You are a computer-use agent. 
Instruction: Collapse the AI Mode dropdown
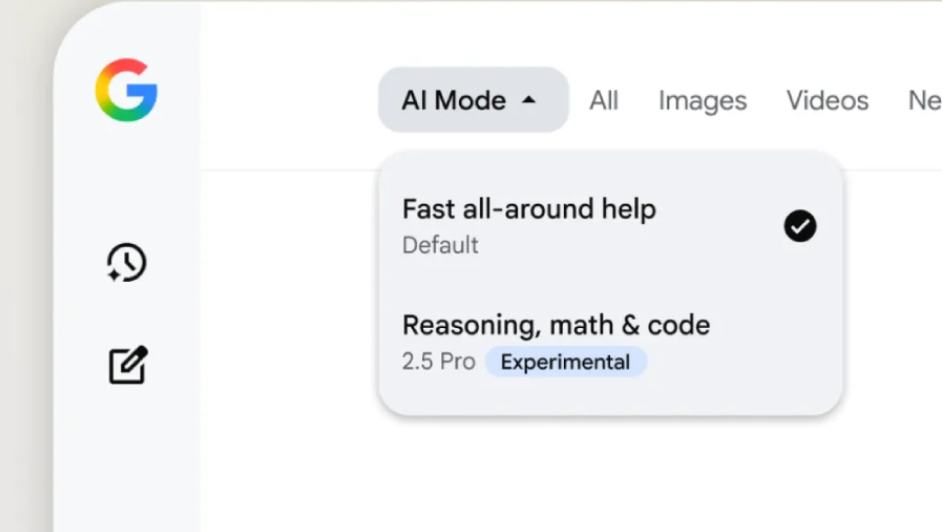click(x=473, y=100)
